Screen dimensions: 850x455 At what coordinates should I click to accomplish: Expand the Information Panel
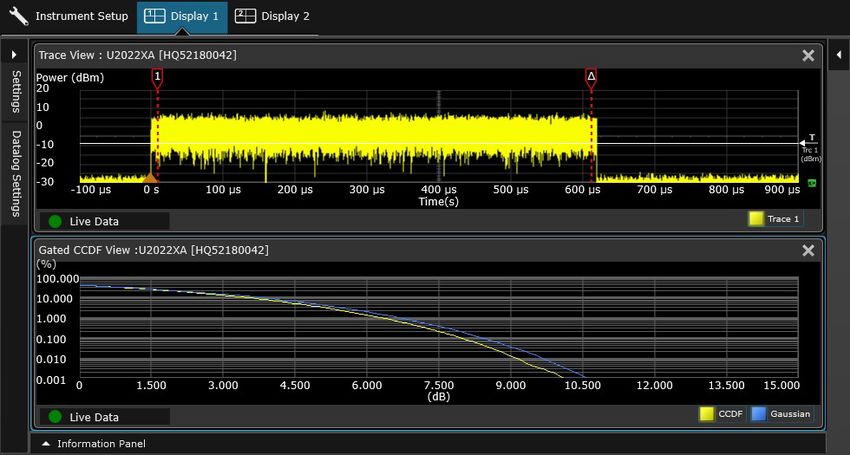tap(94, 444)
